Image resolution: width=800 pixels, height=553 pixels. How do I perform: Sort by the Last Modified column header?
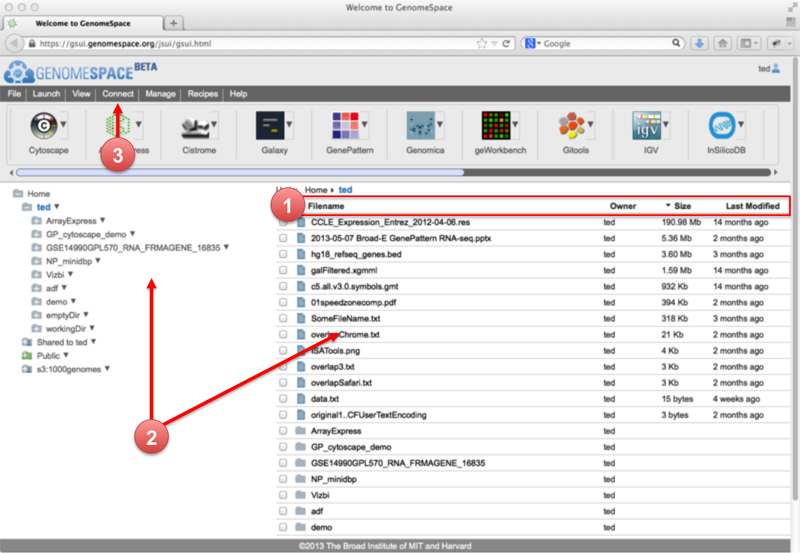tap(753, 206)
